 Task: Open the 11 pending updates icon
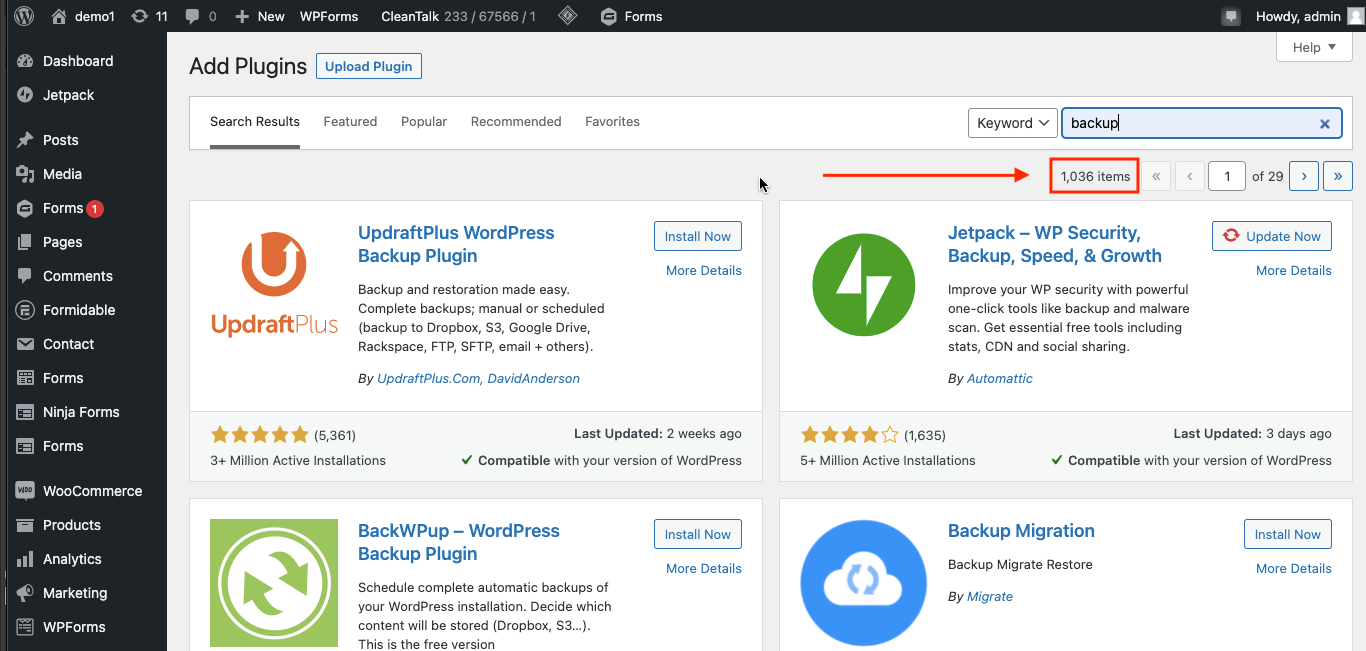pos(139,16)
